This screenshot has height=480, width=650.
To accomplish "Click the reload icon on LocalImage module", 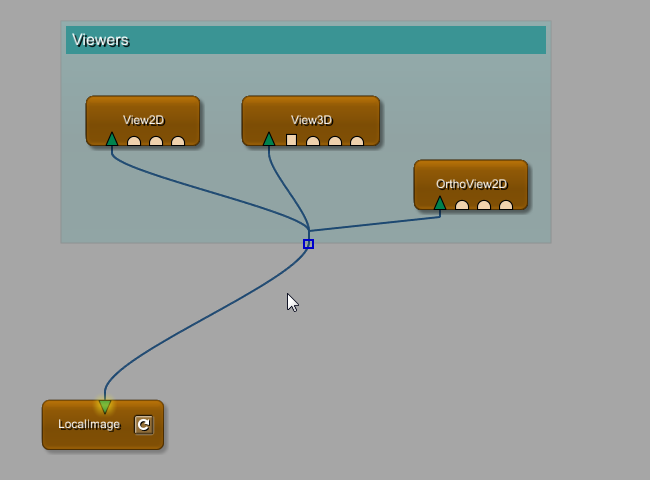I will tap(143, 425).
